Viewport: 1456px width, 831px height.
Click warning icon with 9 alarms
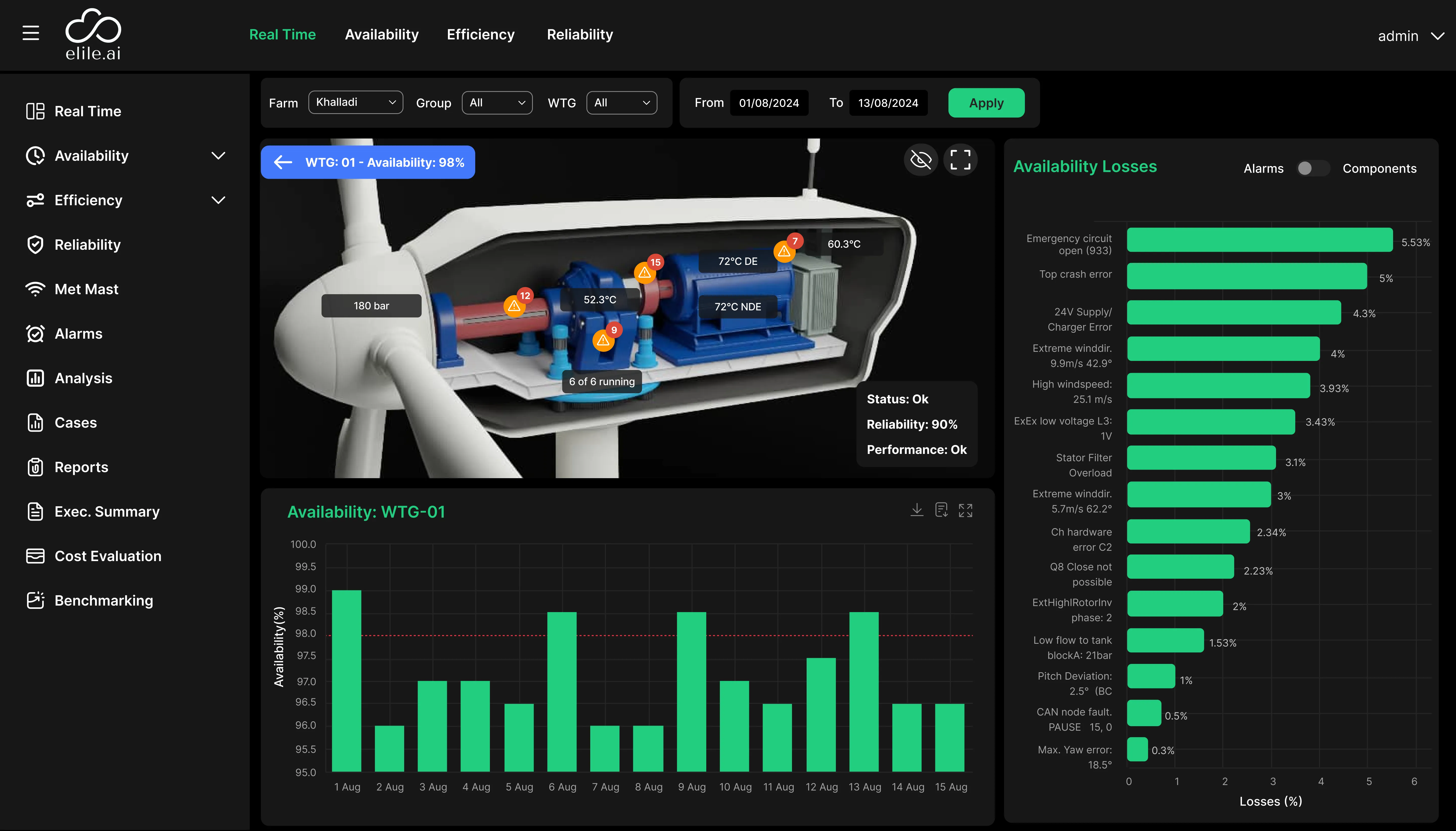(603, 341)
